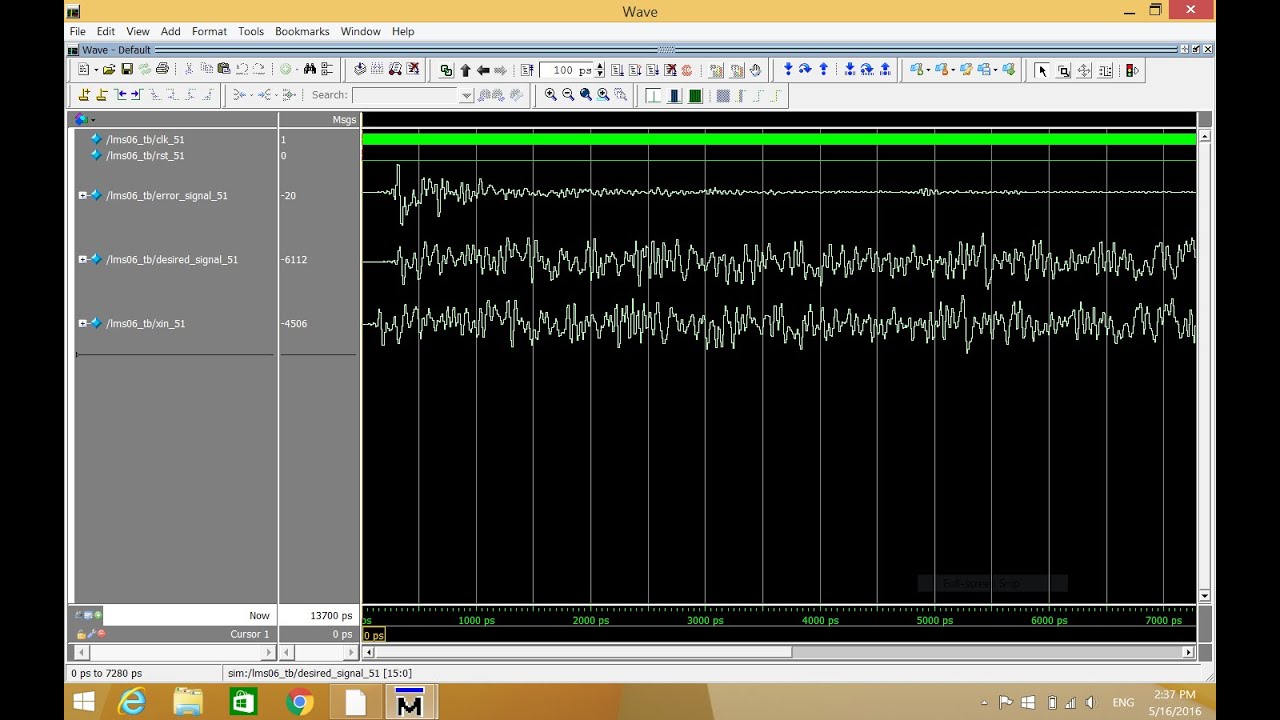Click the run length 100 ps field
This screenshot has width=1280, height=720.
tap(567, 70)
